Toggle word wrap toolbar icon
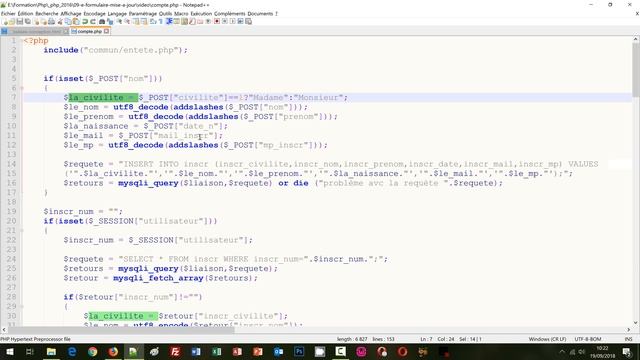 pyautogui.click(x=153, y=21)
